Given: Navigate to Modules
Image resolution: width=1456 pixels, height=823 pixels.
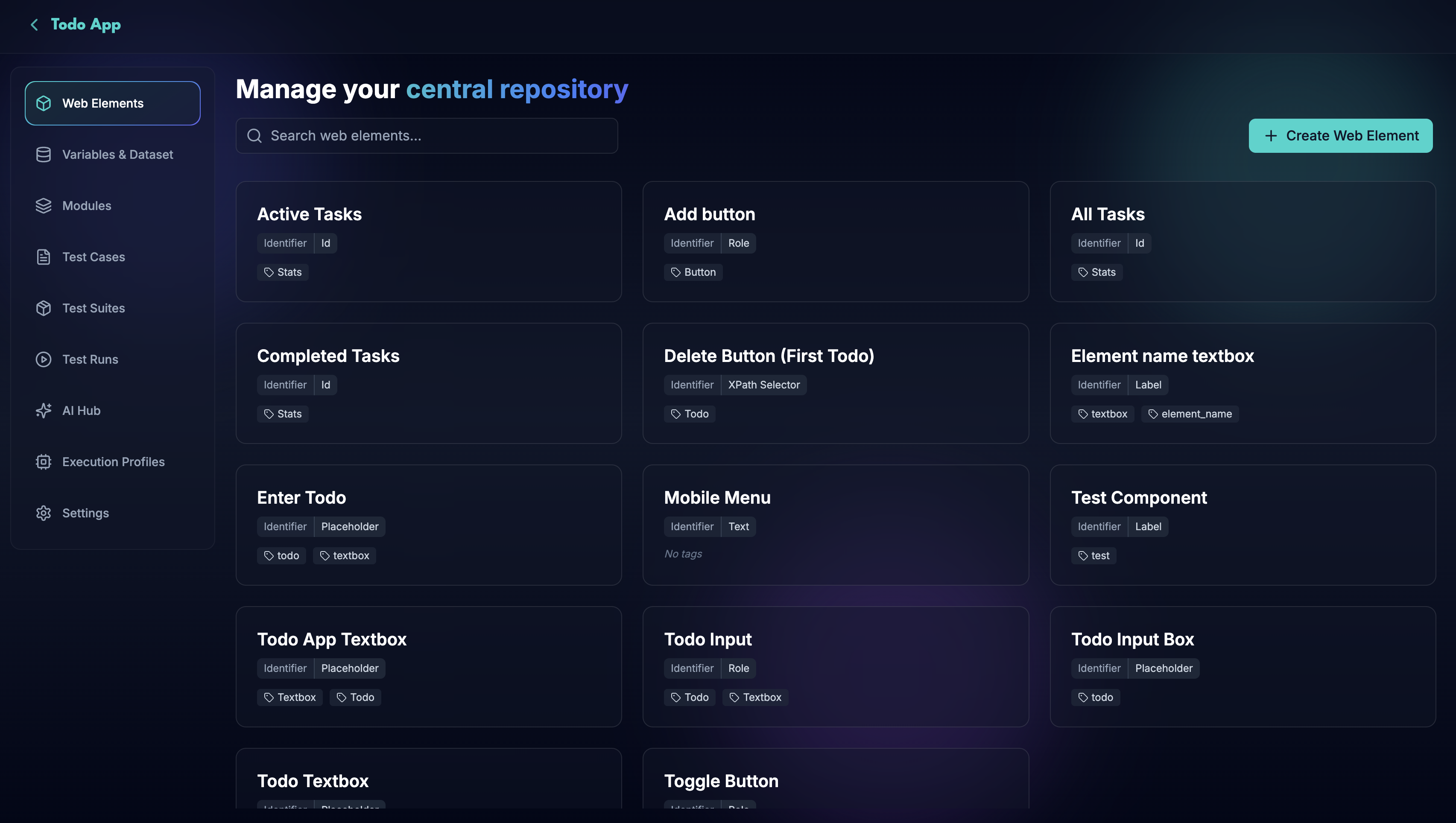Looking at the screenshot, I should [x=112, y=206].
